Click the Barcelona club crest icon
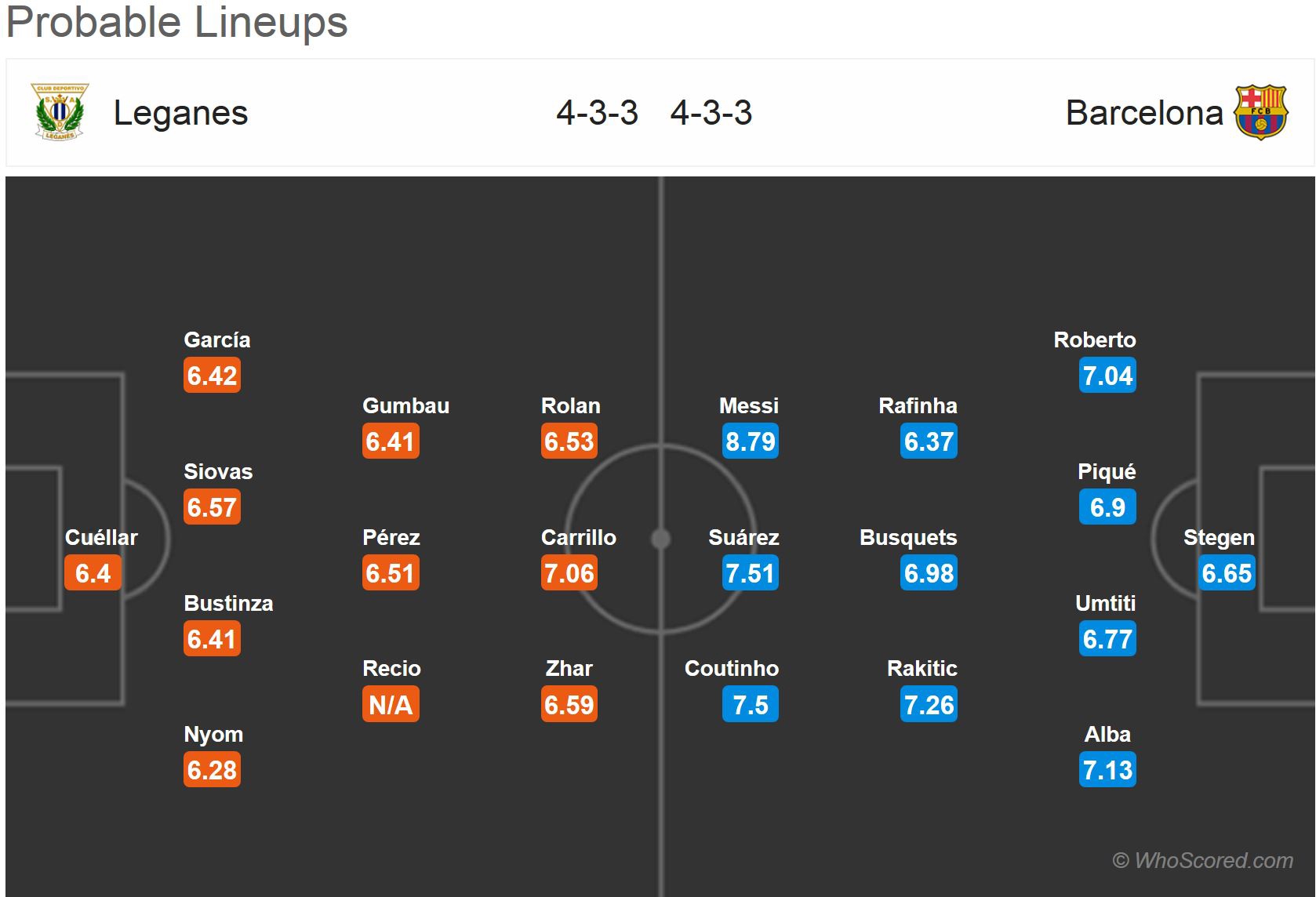 coord(1260,112)
